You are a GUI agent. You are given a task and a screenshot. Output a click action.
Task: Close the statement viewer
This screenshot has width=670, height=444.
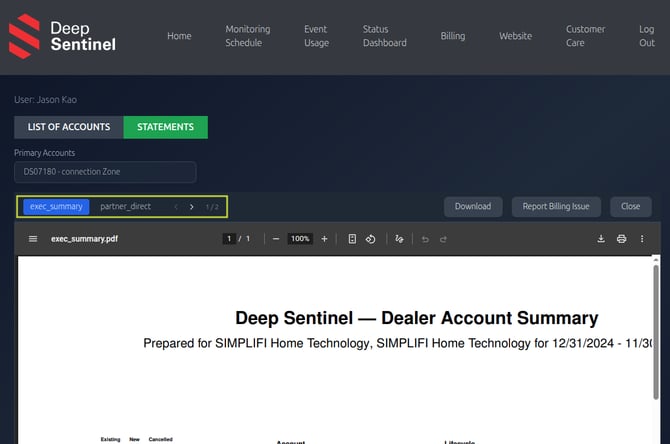tap(631, 207)
